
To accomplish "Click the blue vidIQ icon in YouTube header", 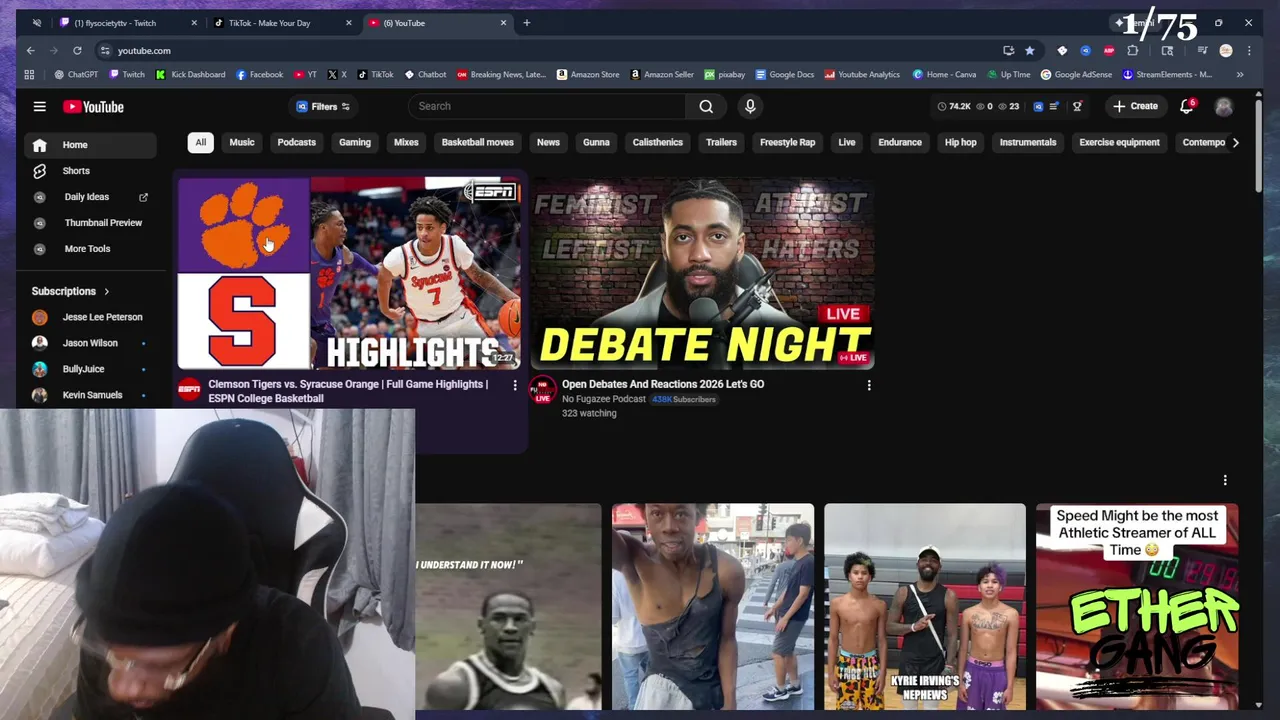I will click(1038, 106).
